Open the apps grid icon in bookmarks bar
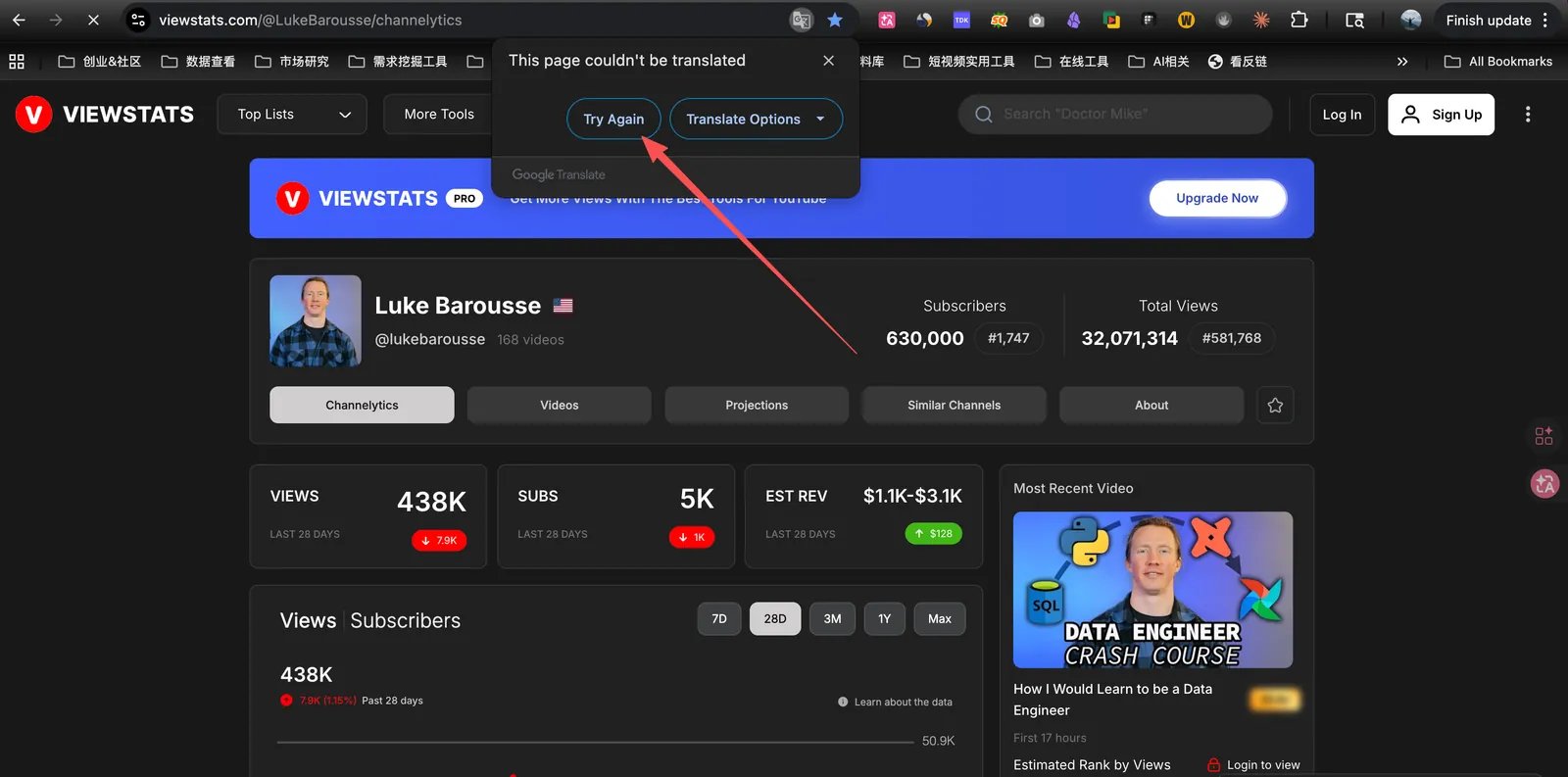Viewport: 1568px width, 777px height. tap(17, 61)
